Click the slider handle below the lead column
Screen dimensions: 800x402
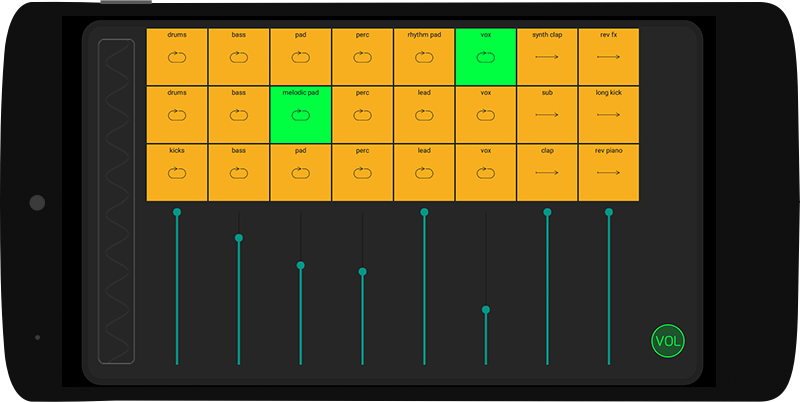pos(424,212)
